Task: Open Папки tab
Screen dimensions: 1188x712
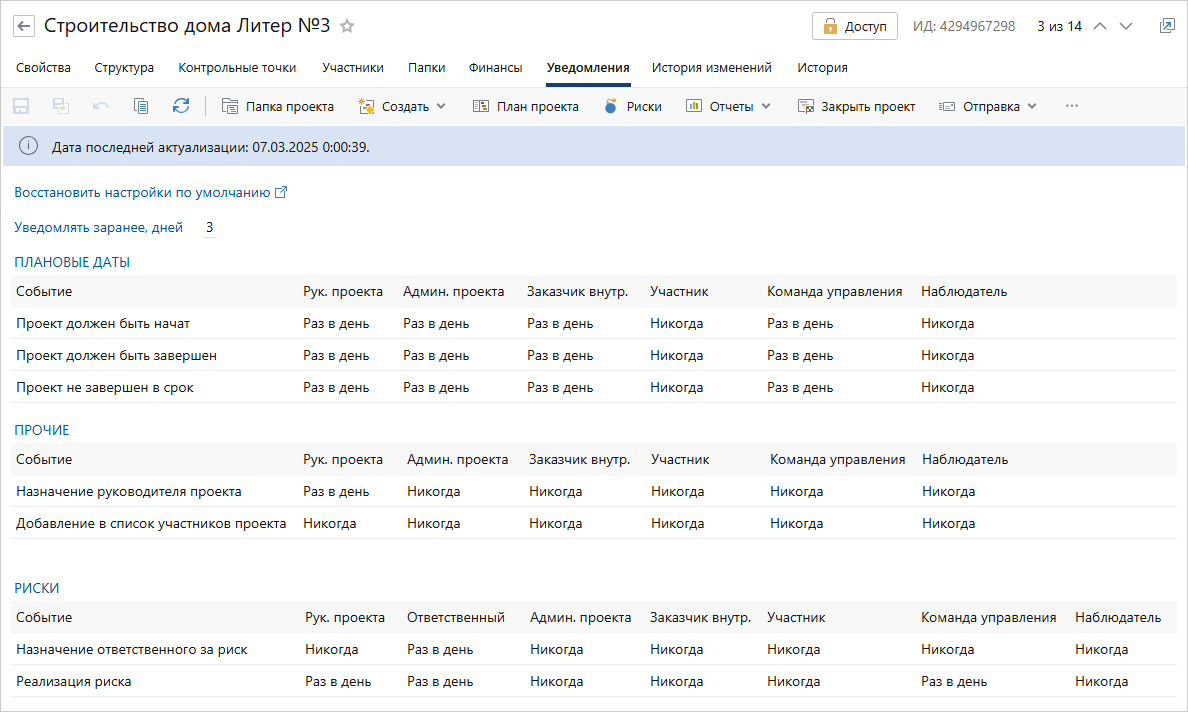Action: pos(427,67)
